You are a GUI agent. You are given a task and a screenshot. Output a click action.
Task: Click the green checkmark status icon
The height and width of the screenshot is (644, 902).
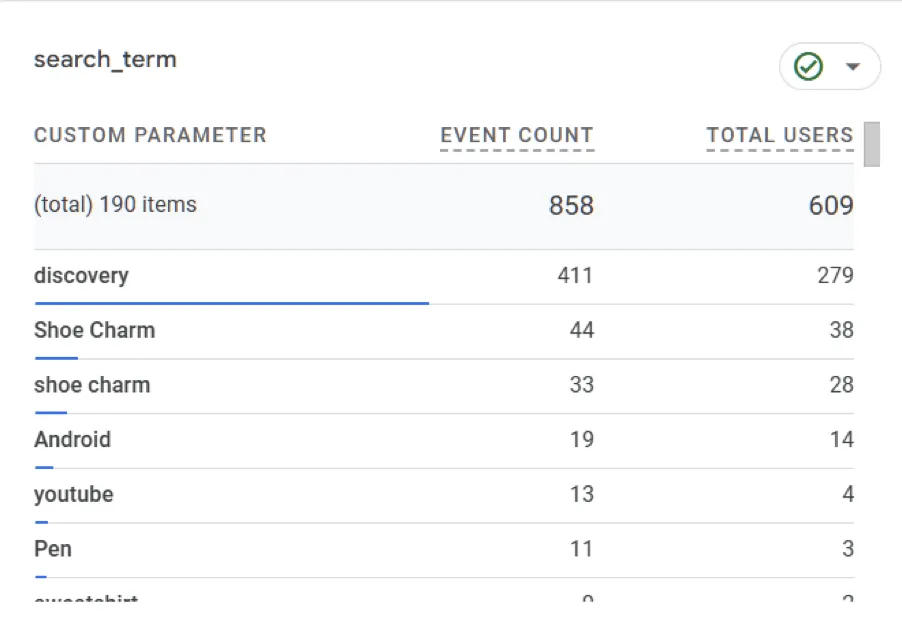(x=808, y=67)
